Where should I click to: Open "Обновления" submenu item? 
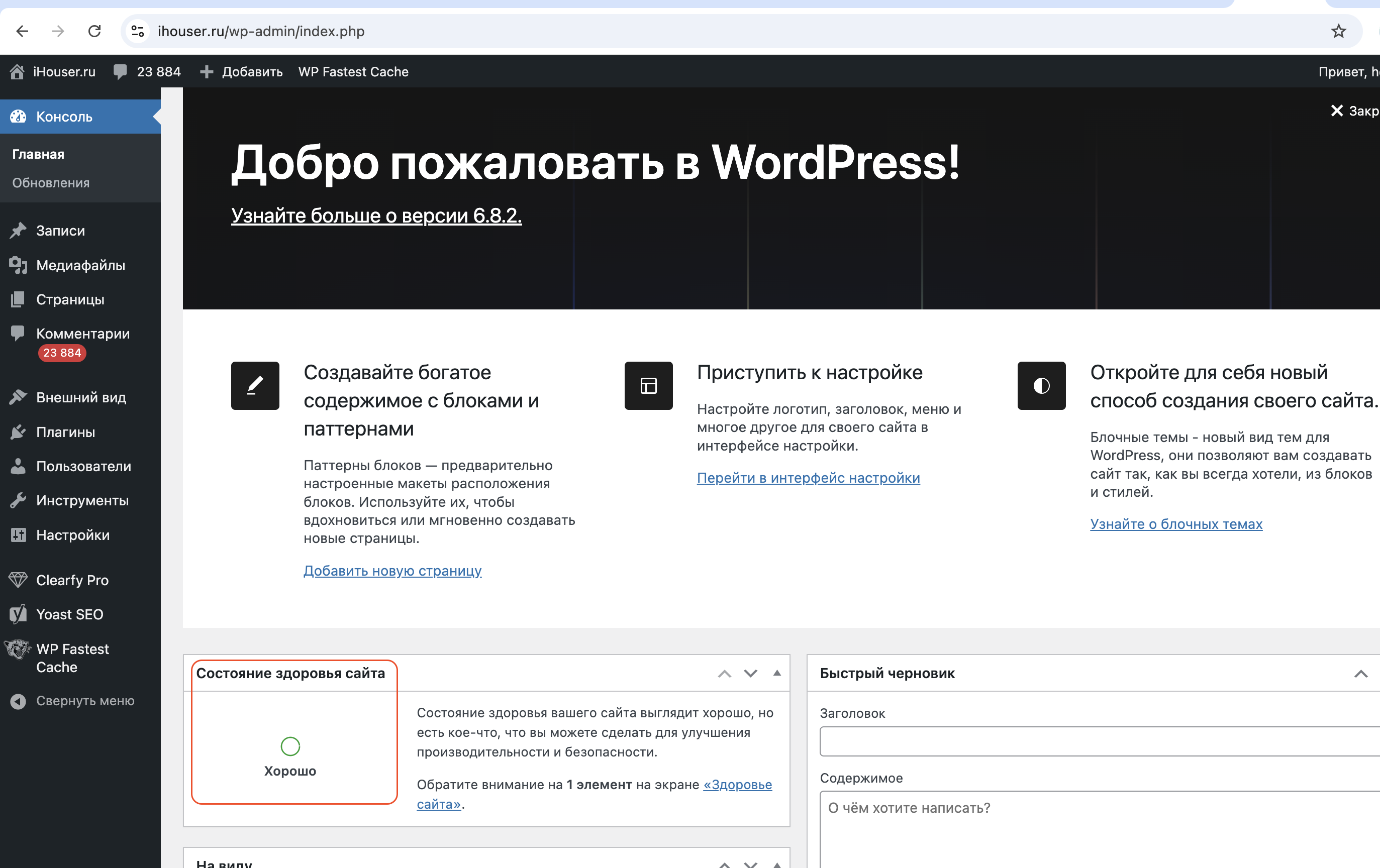[51, 183]
